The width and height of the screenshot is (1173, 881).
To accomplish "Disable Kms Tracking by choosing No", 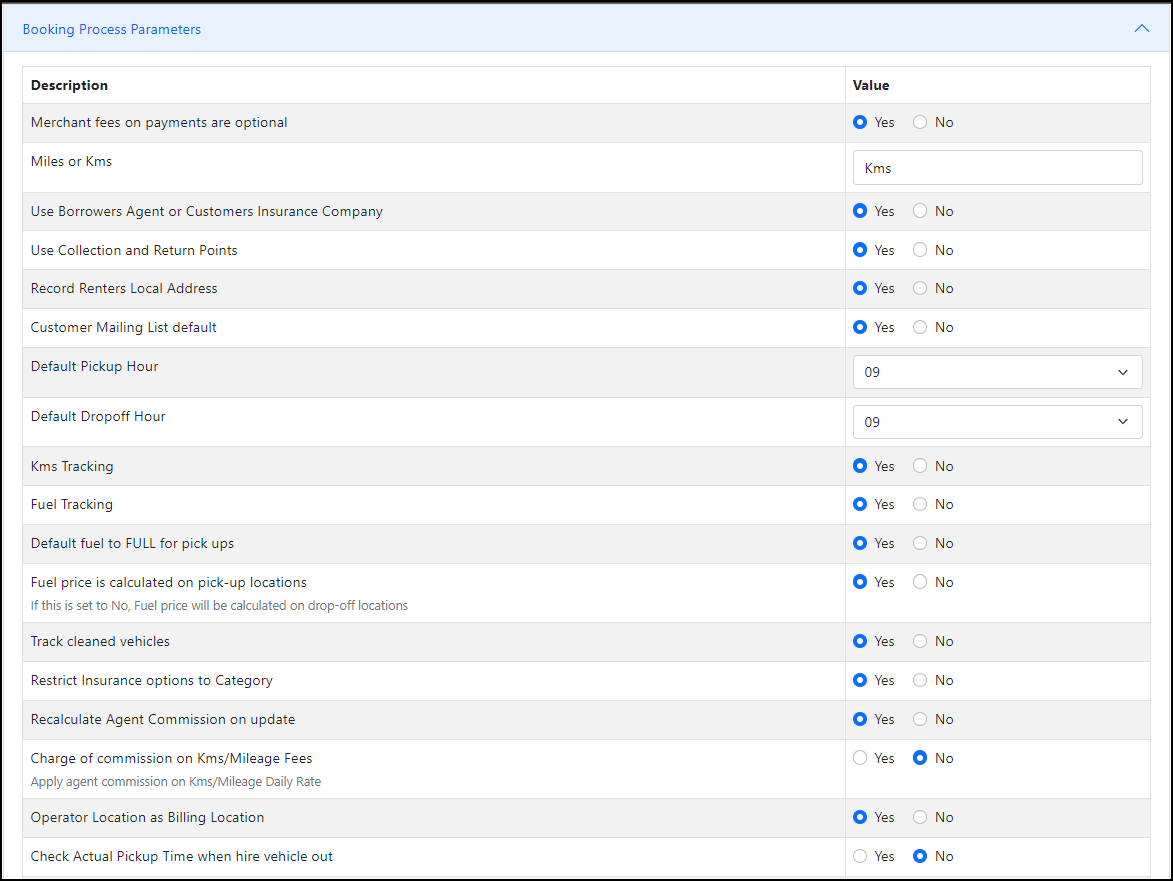I will (920, 466).
